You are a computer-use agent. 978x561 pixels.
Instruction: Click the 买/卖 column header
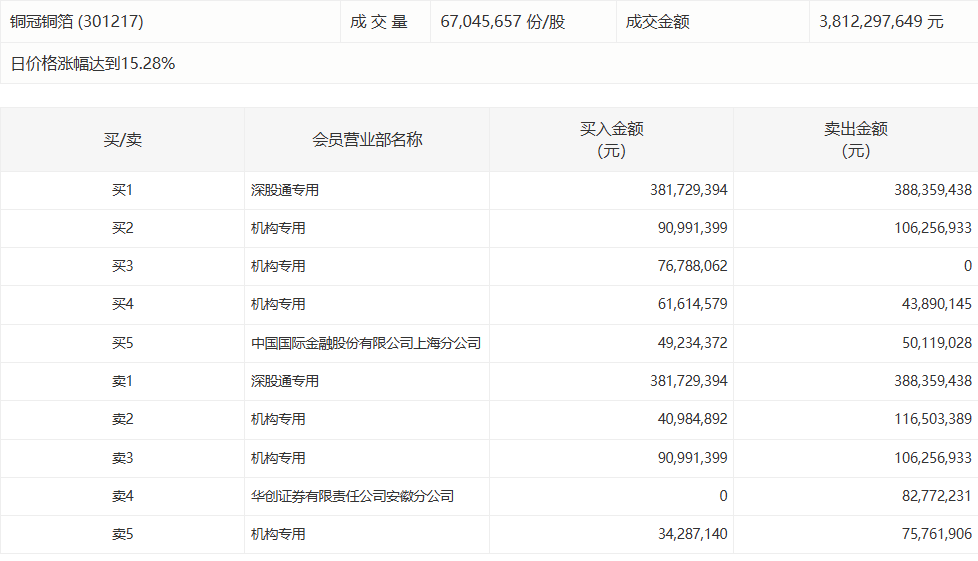122,140
